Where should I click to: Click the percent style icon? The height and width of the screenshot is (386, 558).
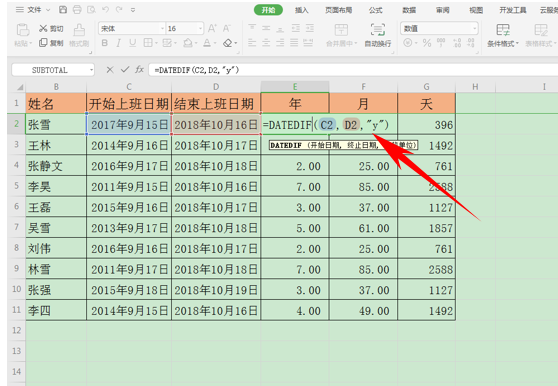tap(427, 43)
